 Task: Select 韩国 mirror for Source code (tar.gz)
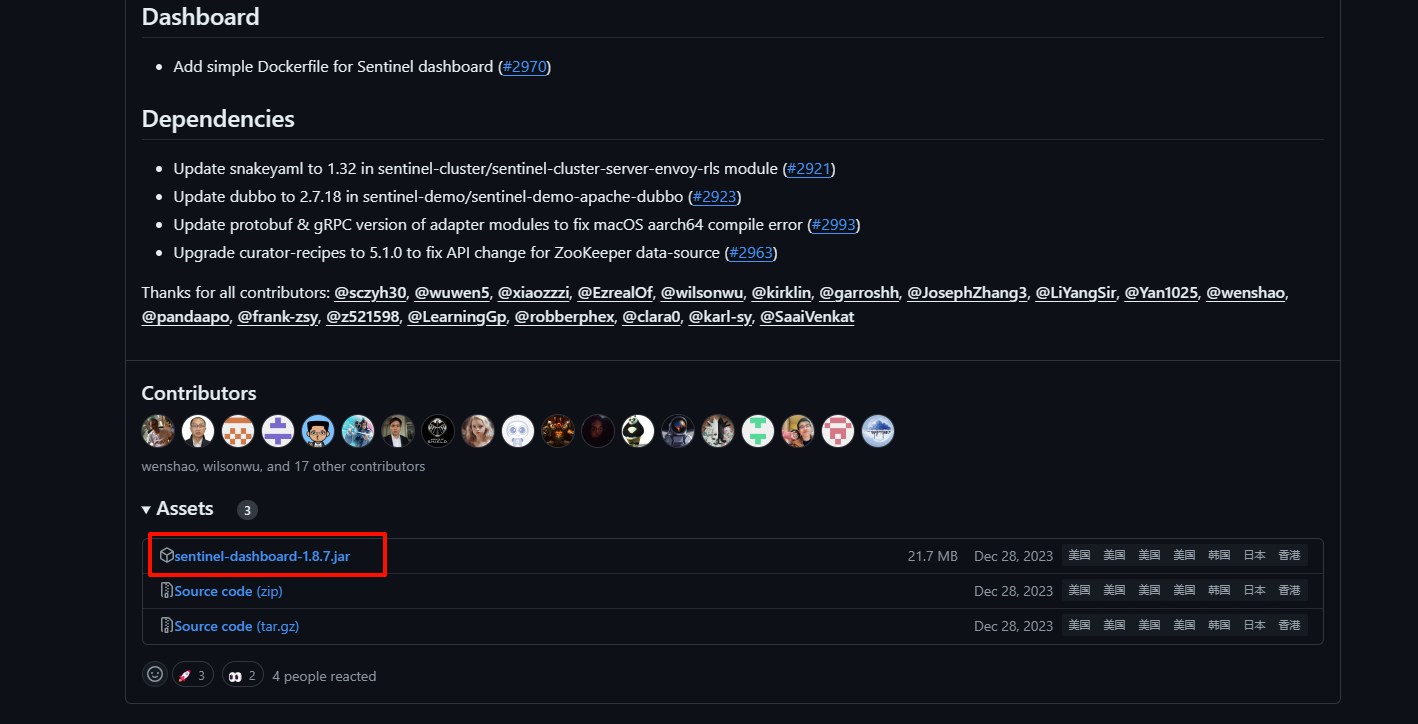coord(1220,626)
